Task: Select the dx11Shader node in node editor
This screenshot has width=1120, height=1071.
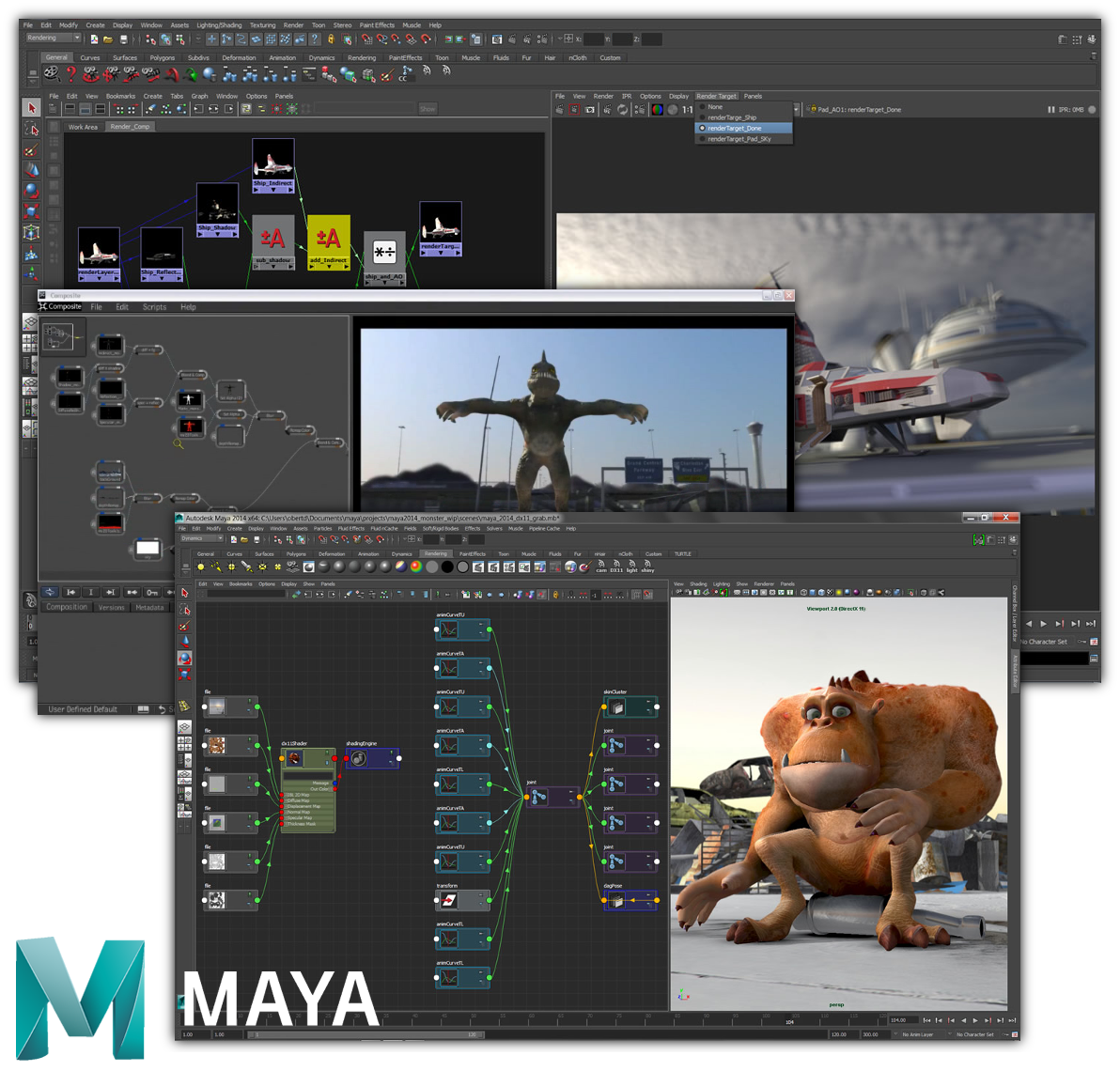Action: [x=308, y=790]
